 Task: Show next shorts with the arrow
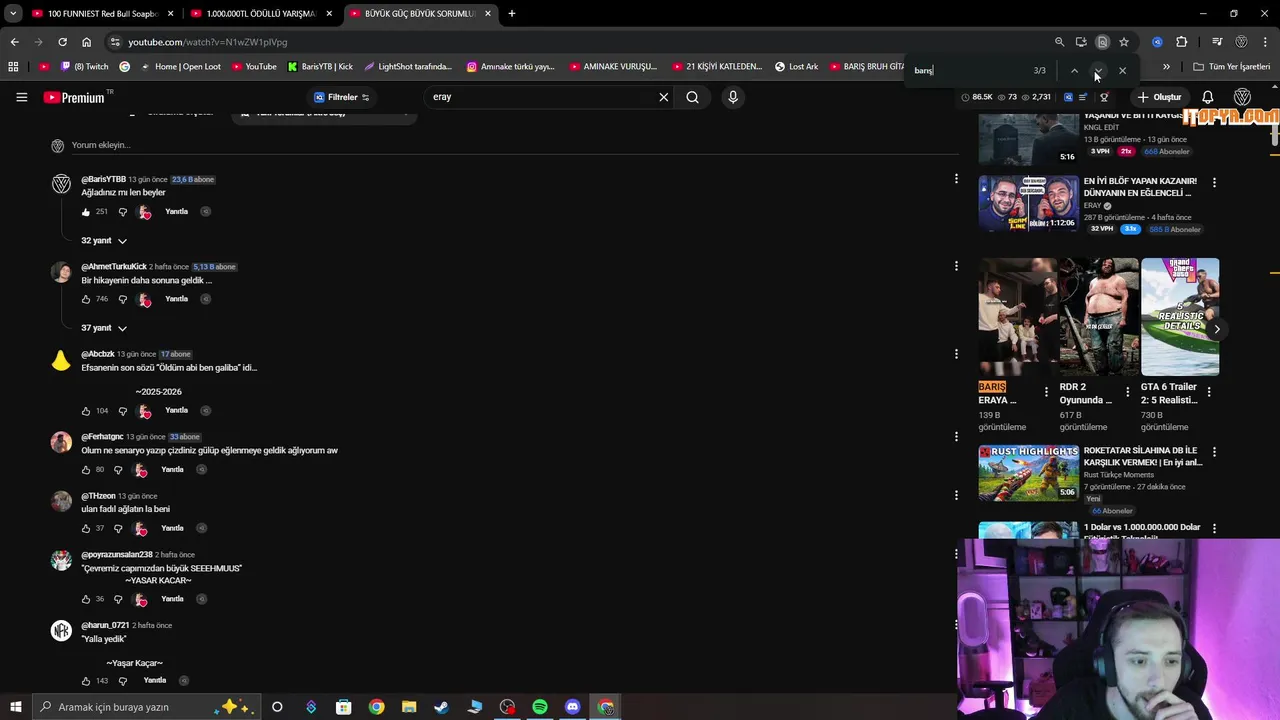point(1216,329)
